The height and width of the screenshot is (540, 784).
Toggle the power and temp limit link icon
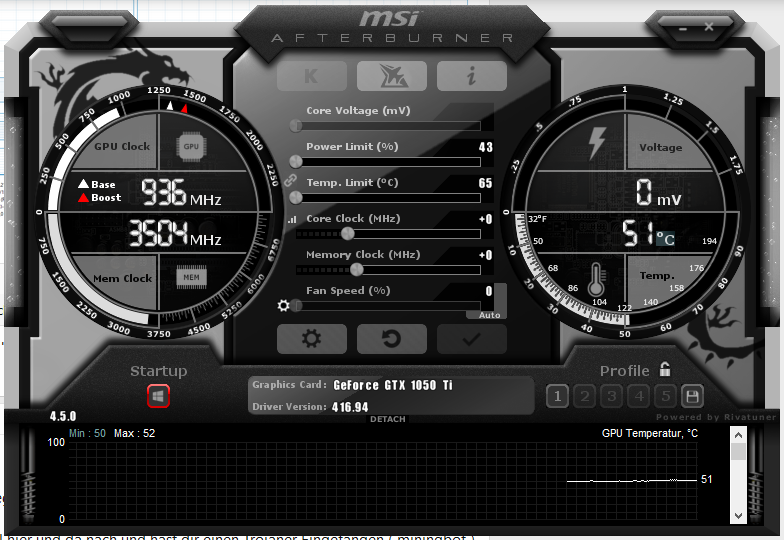pyautogui.click(x=290, y=180)
